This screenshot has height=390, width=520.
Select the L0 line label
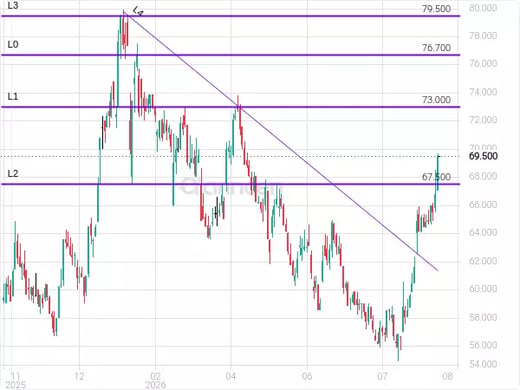tap(13, 45)
